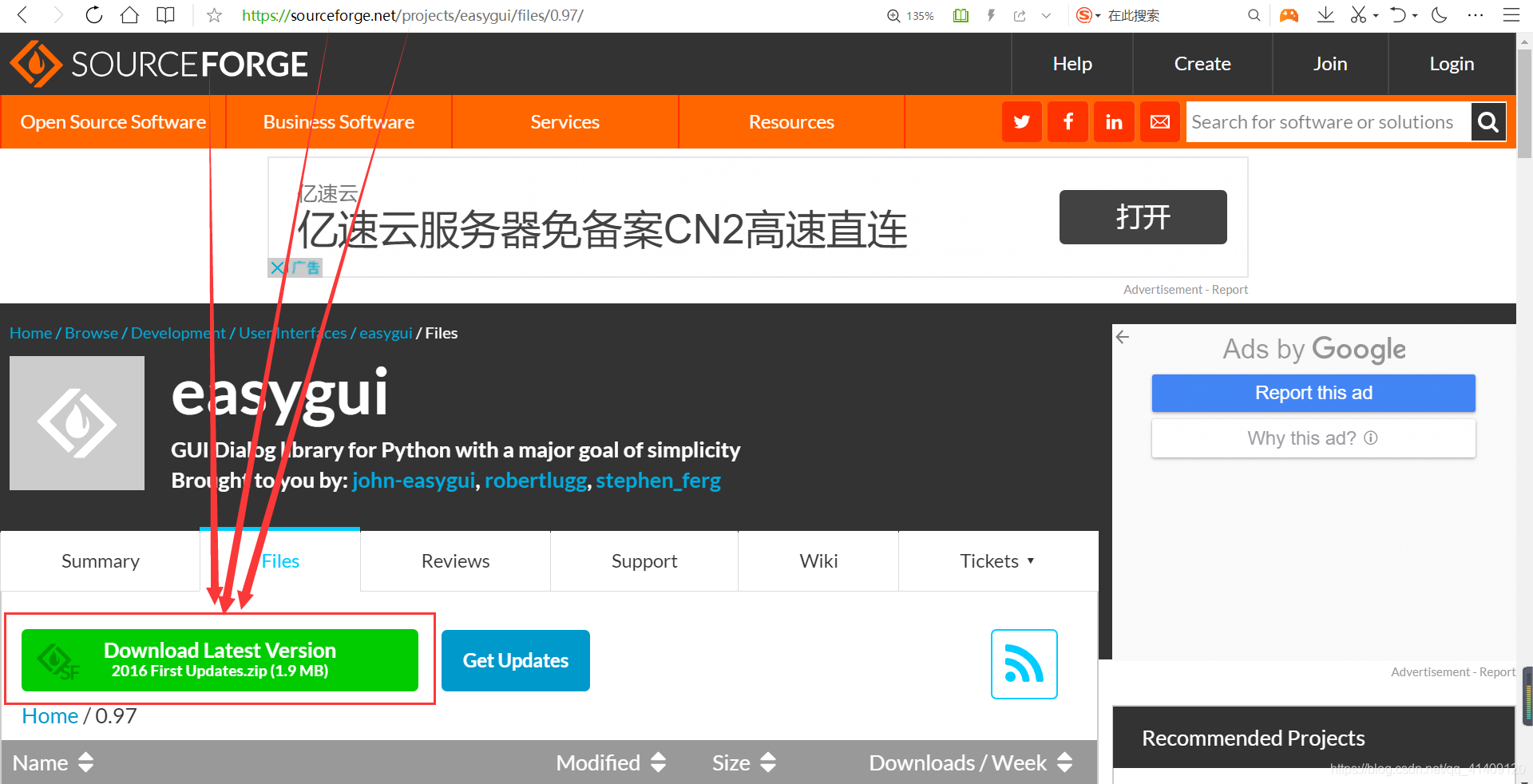The height and width of the screenshot is (784, 1533).
Task: Click the RSS feed icon
Action: pyautogui.click(x=1024, y=664)
